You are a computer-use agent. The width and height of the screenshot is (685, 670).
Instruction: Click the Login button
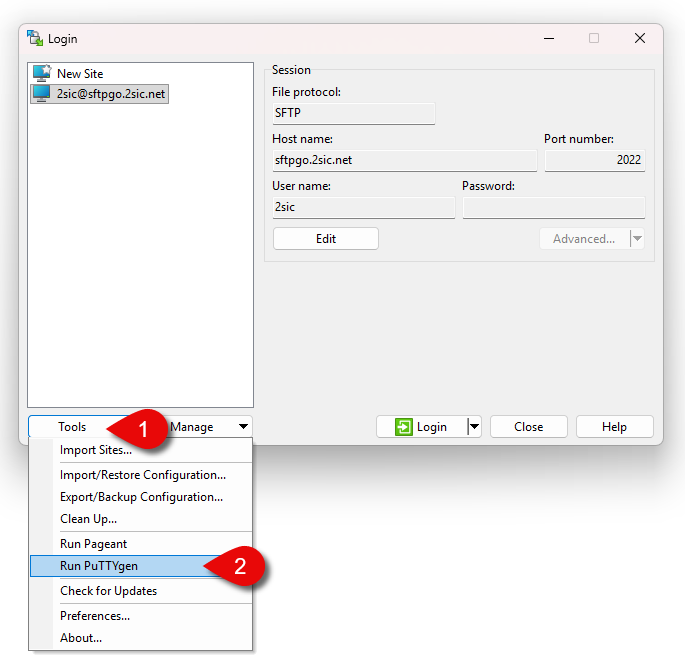pyautogui.click(x=422, y=427)
